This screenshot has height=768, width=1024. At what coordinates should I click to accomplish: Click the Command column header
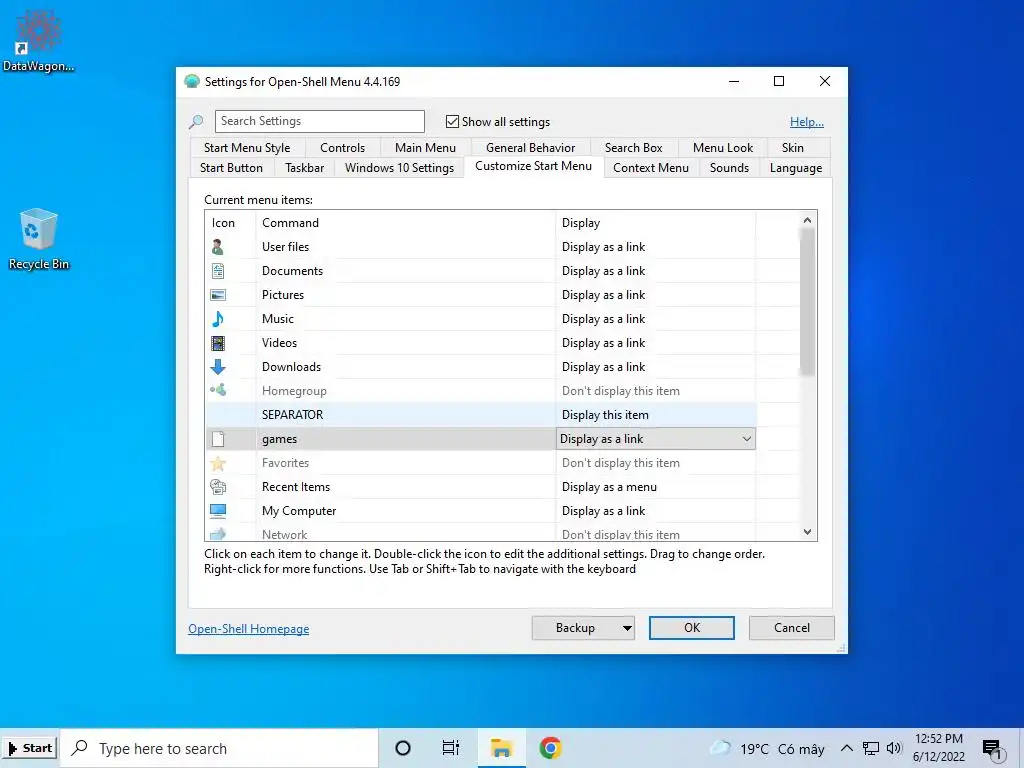406,223
